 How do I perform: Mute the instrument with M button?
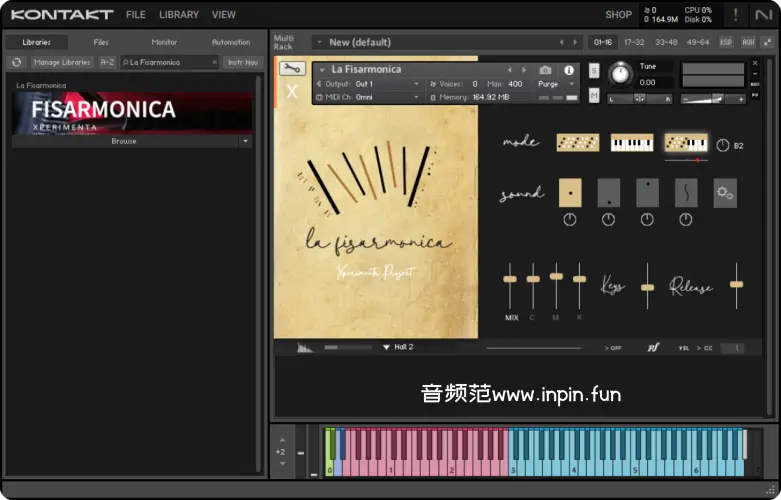pyautogui.click(x=594, y=95)
